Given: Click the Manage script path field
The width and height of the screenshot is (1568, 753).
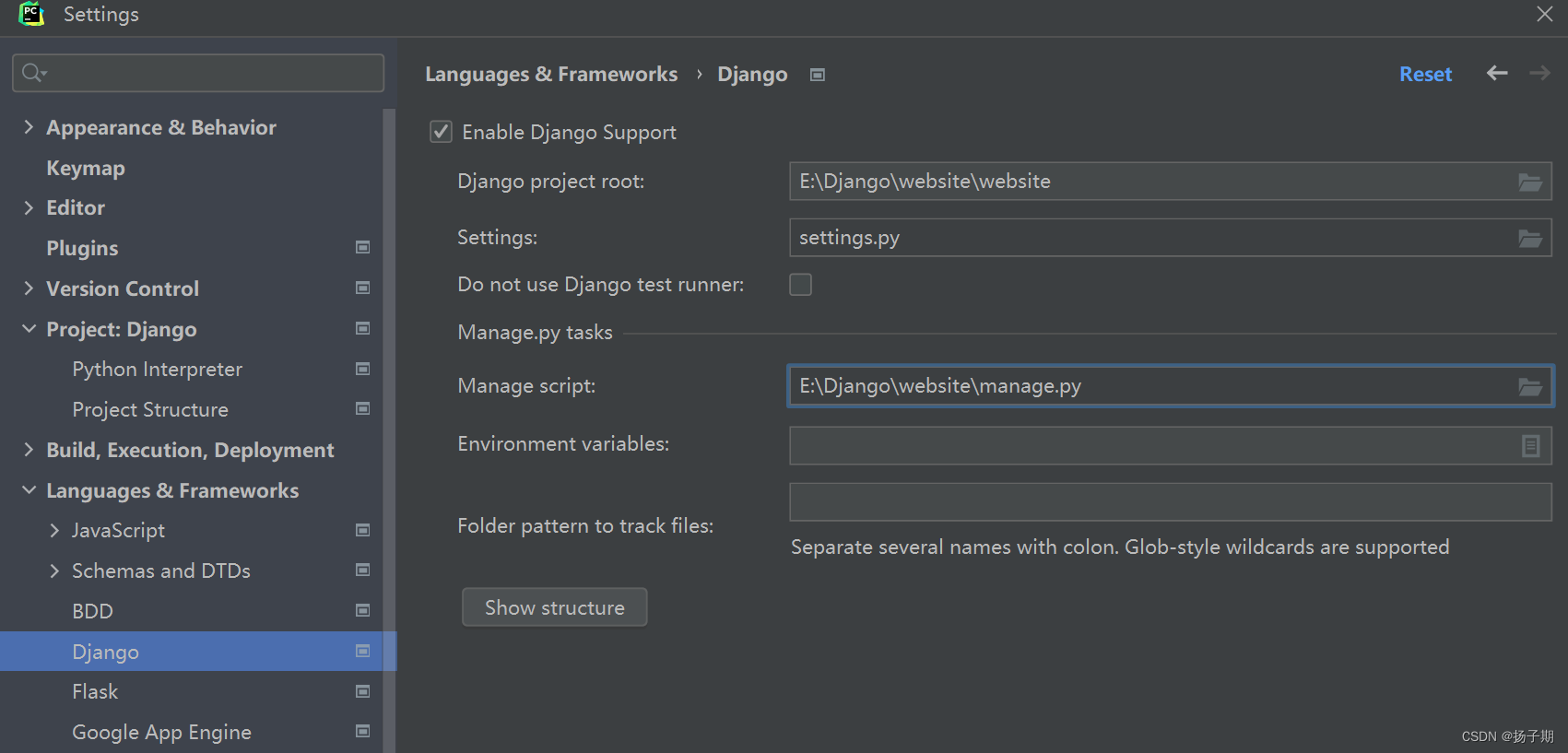Looking at the screenshot, I should click(1171, 386).
